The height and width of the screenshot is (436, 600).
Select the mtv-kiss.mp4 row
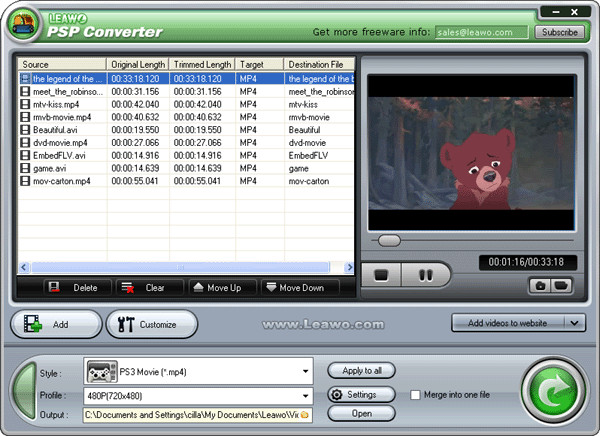[186, 104]
